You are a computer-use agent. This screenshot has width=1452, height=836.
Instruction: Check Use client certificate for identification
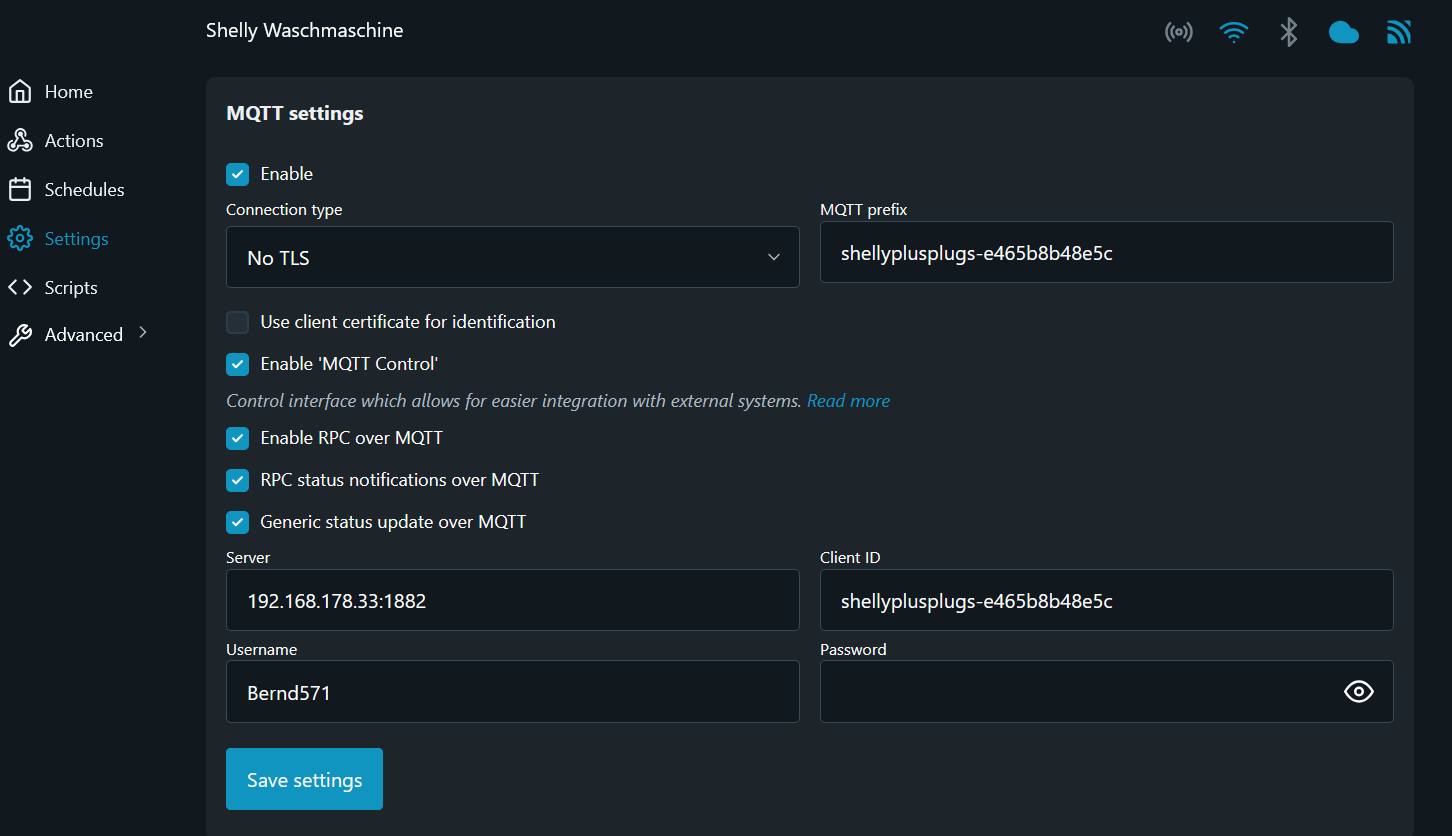coord(237,322)
